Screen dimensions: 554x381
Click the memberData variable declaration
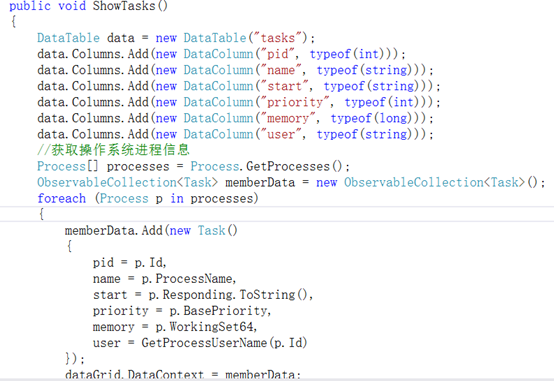tap(260, 182)
